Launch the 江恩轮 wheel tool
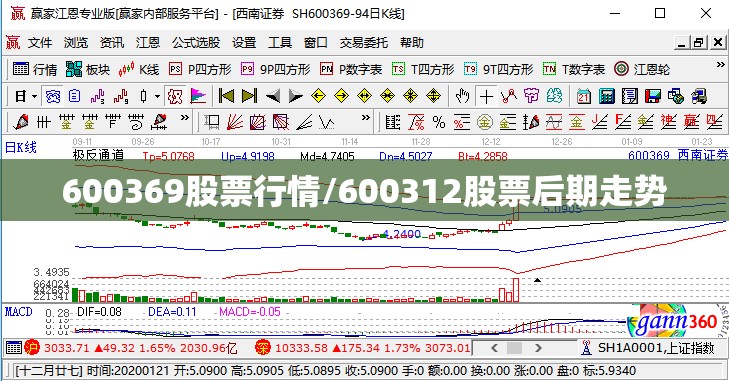 [x=642, y=69]
